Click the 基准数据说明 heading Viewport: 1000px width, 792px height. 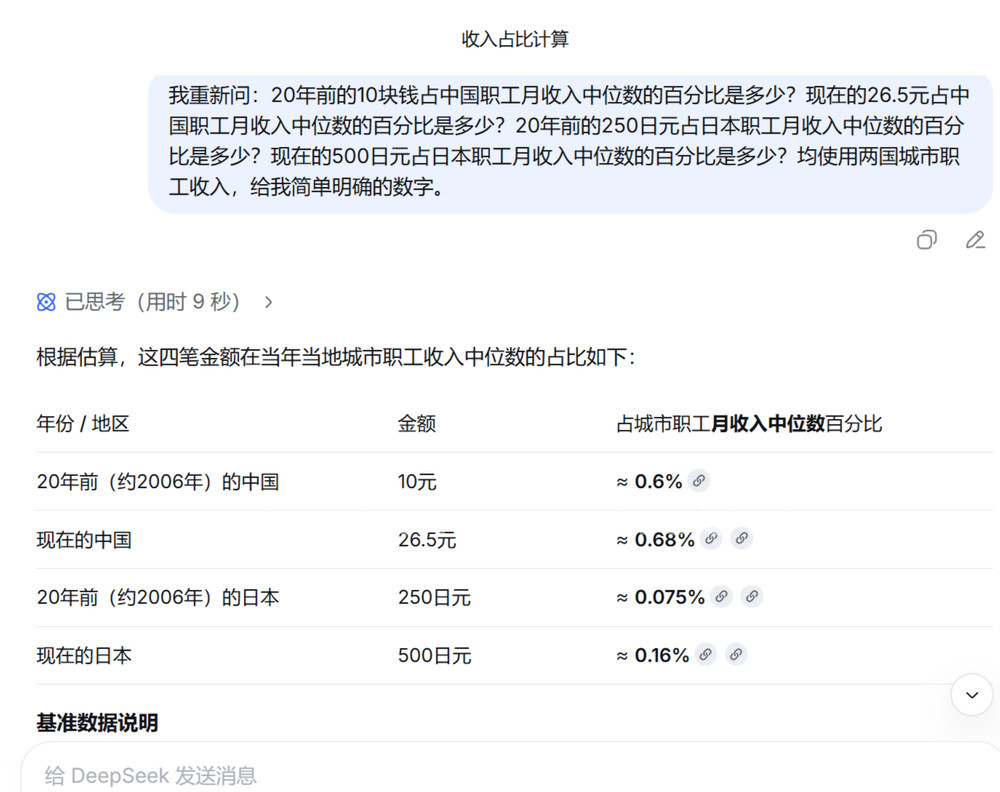pyautogui.click(x=97, y=723)
